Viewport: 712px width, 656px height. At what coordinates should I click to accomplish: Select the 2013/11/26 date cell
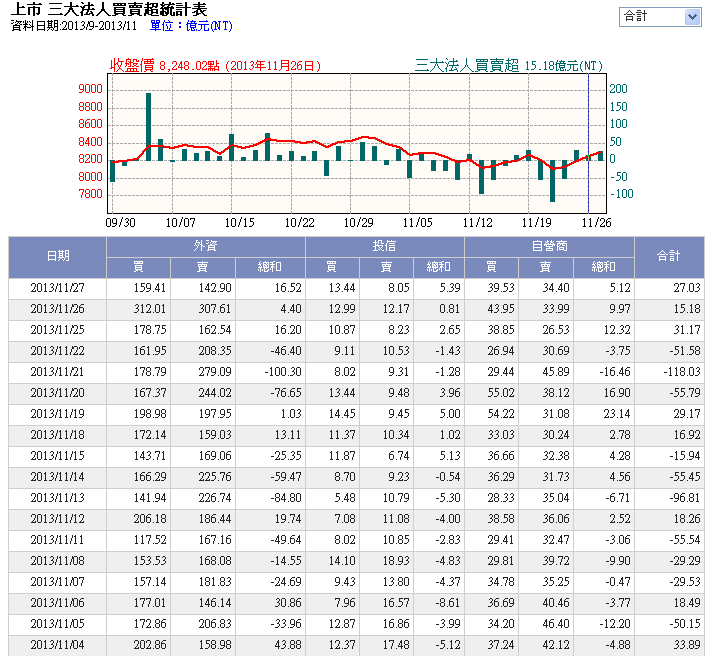[x=58, y=309]
